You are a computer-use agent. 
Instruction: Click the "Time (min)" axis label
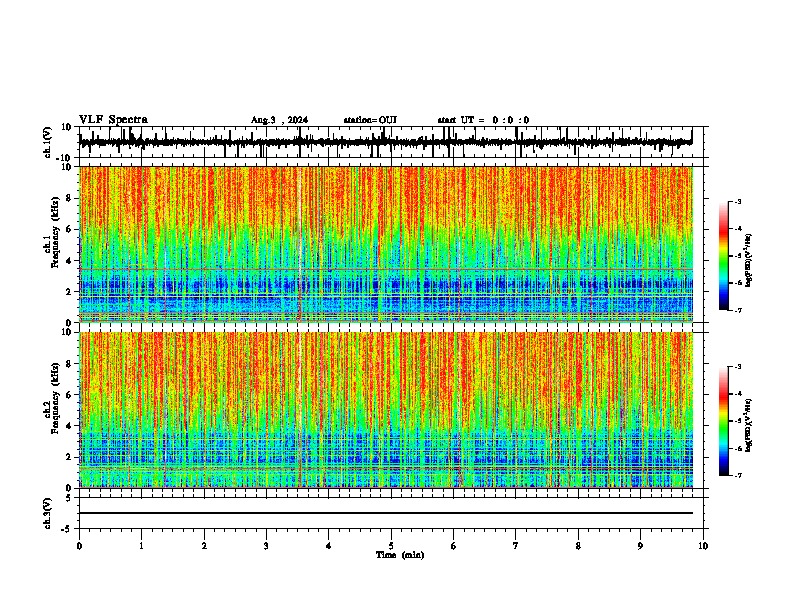[x=400, y=555]
